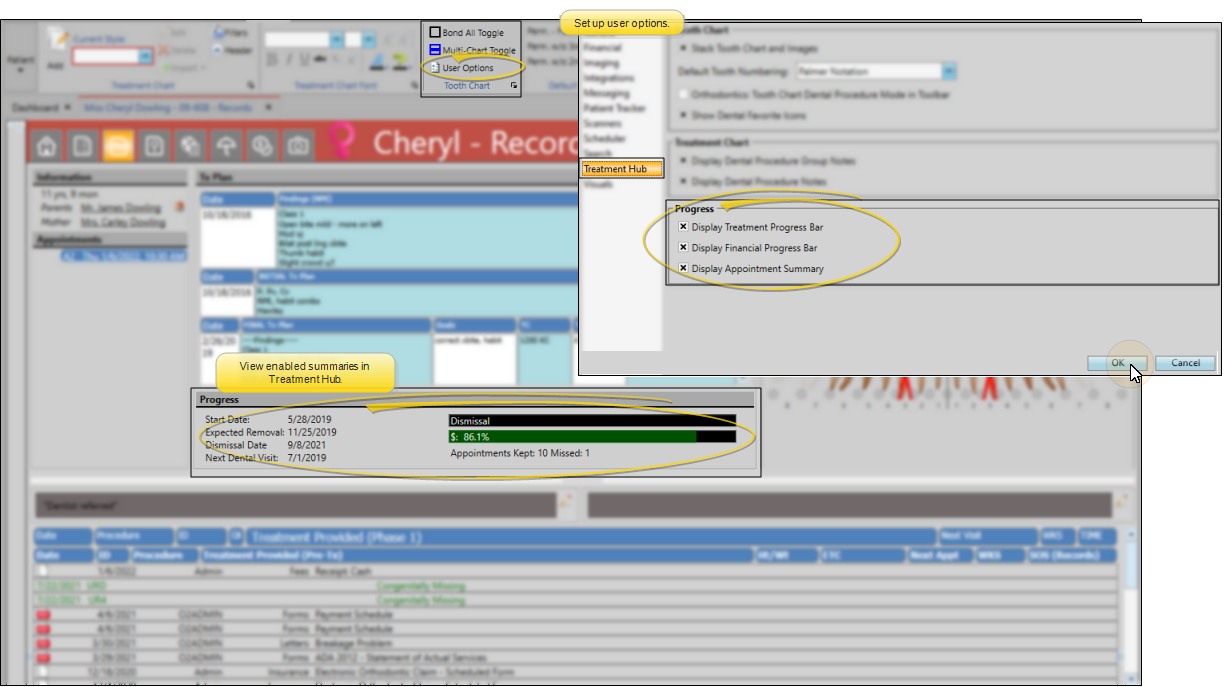This screenshot has width=1232, height=687.
Task: Open the Tooth Chart group dialog launcher
Action: pos(514,87)
